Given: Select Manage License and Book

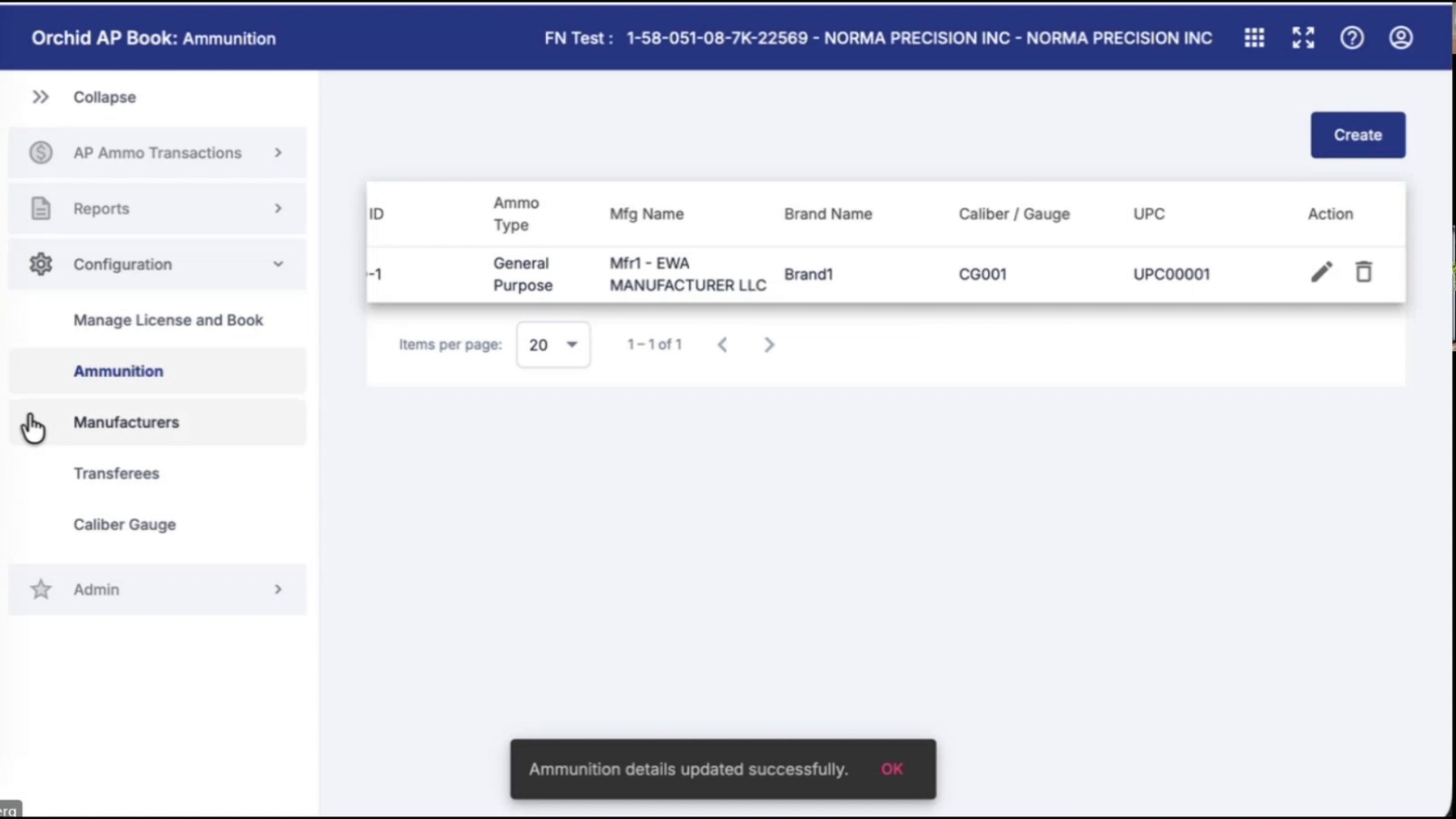Looking at the screenshot, I should pyautogui.click(x=168, y=320).
